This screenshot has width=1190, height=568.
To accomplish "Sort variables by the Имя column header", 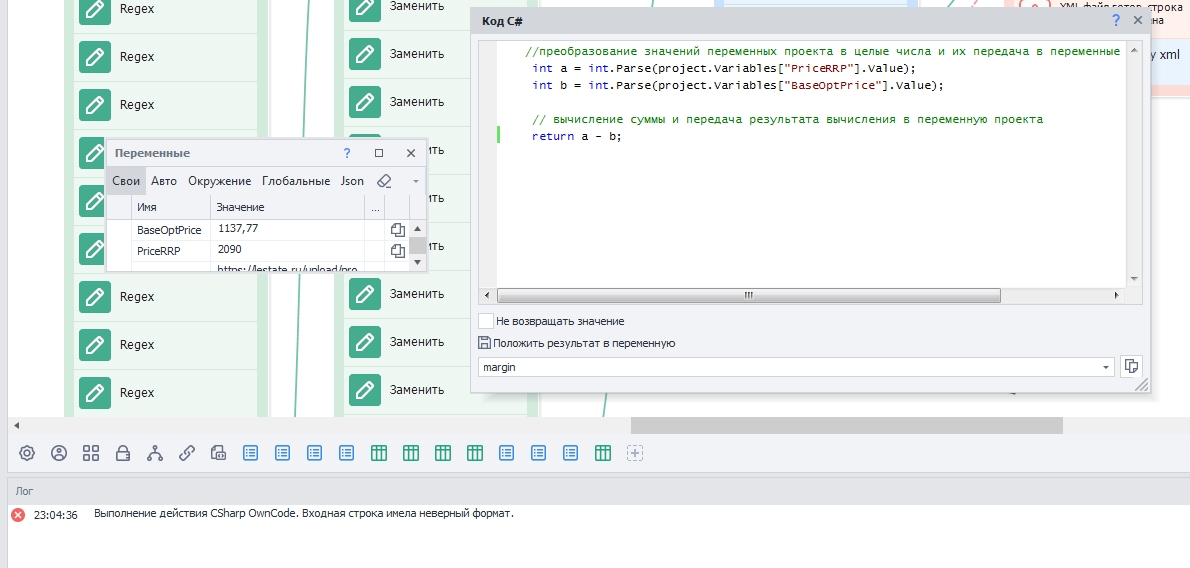I will point(172,207).
